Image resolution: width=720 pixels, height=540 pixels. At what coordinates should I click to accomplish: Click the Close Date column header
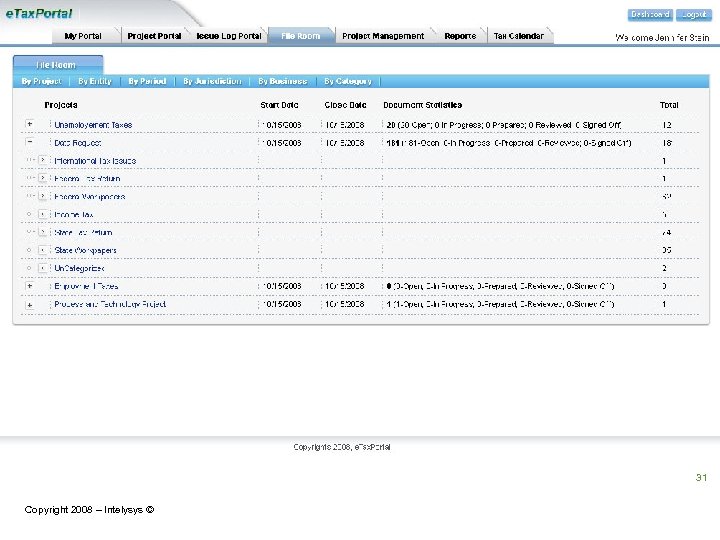[345, 105]
